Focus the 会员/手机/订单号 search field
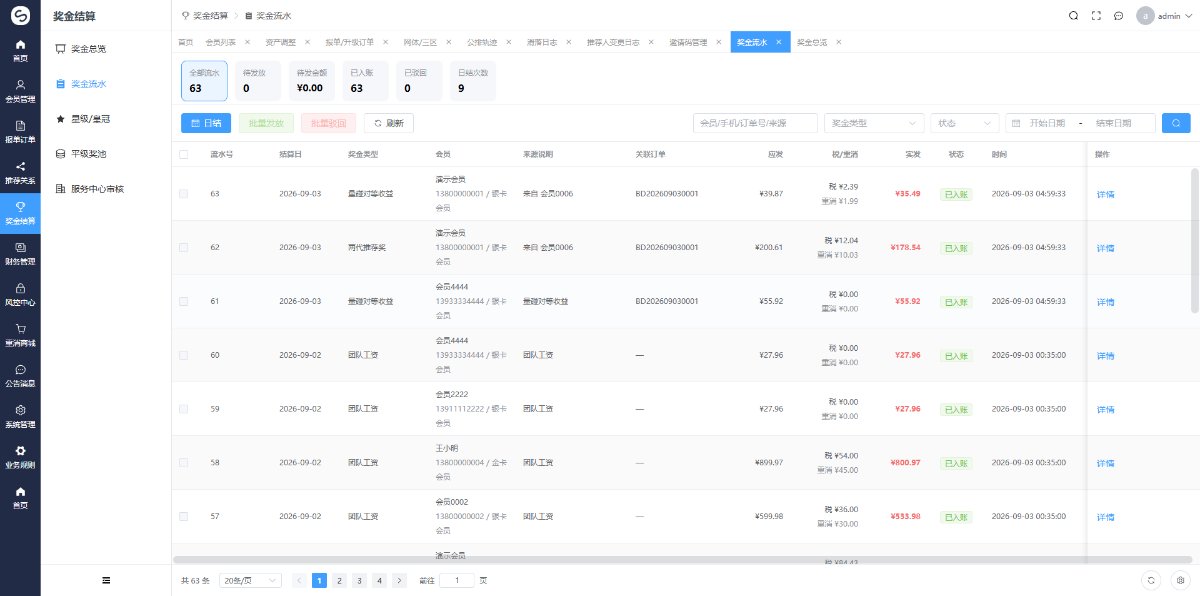The image size is (1200, 596). 755,123
